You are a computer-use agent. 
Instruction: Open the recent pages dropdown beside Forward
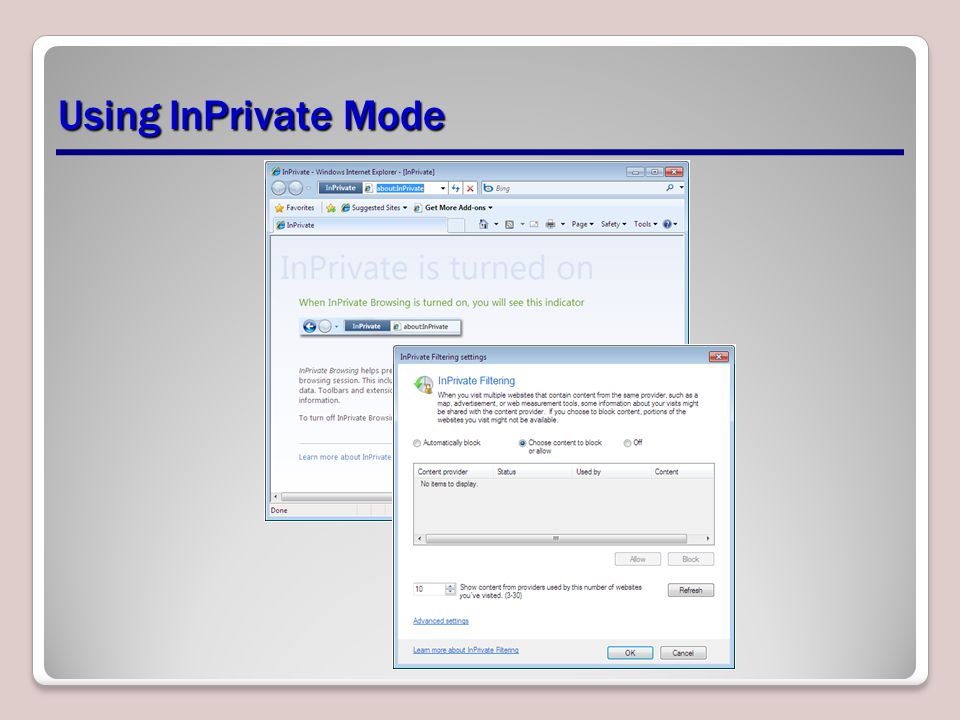pyautogui.click(x=308, y=189)
